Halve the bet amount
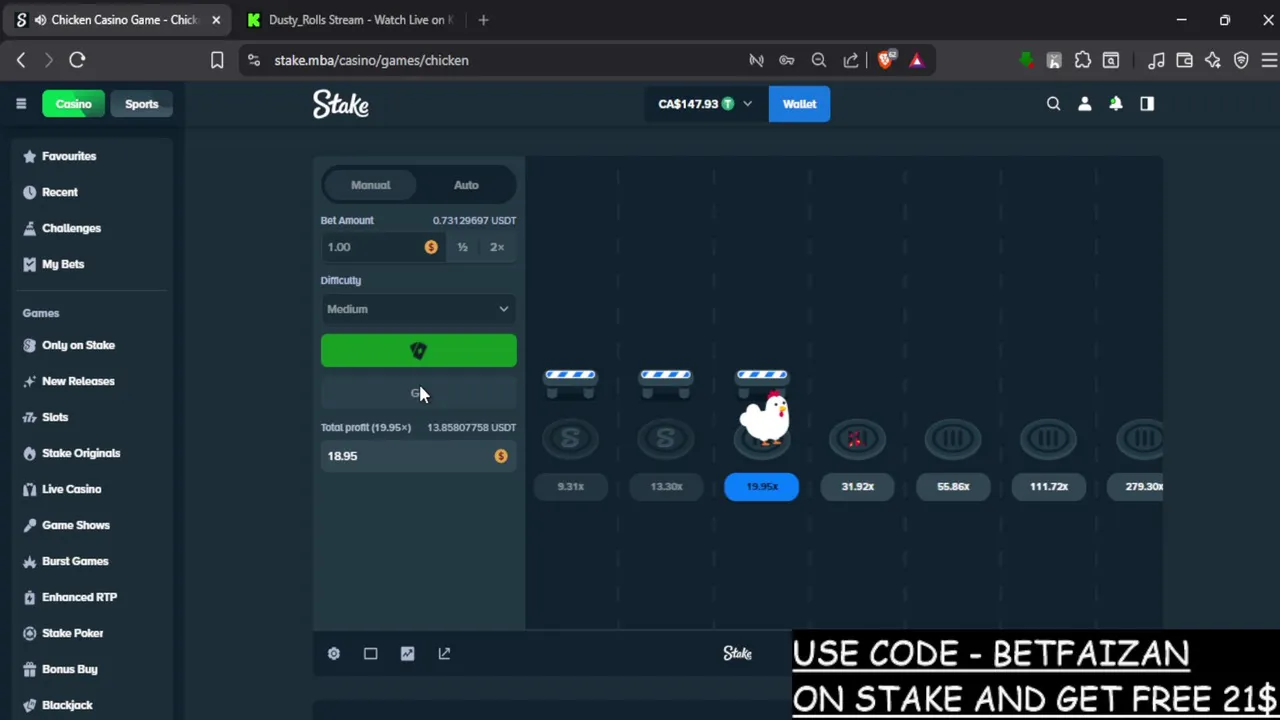 [462, 247]
